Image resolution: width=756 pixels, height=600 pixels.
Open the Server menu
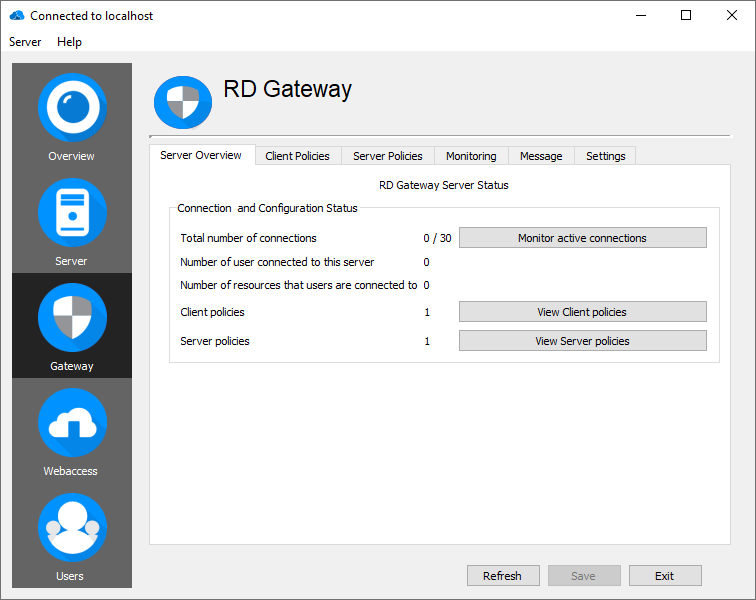(x=25, y=42)
